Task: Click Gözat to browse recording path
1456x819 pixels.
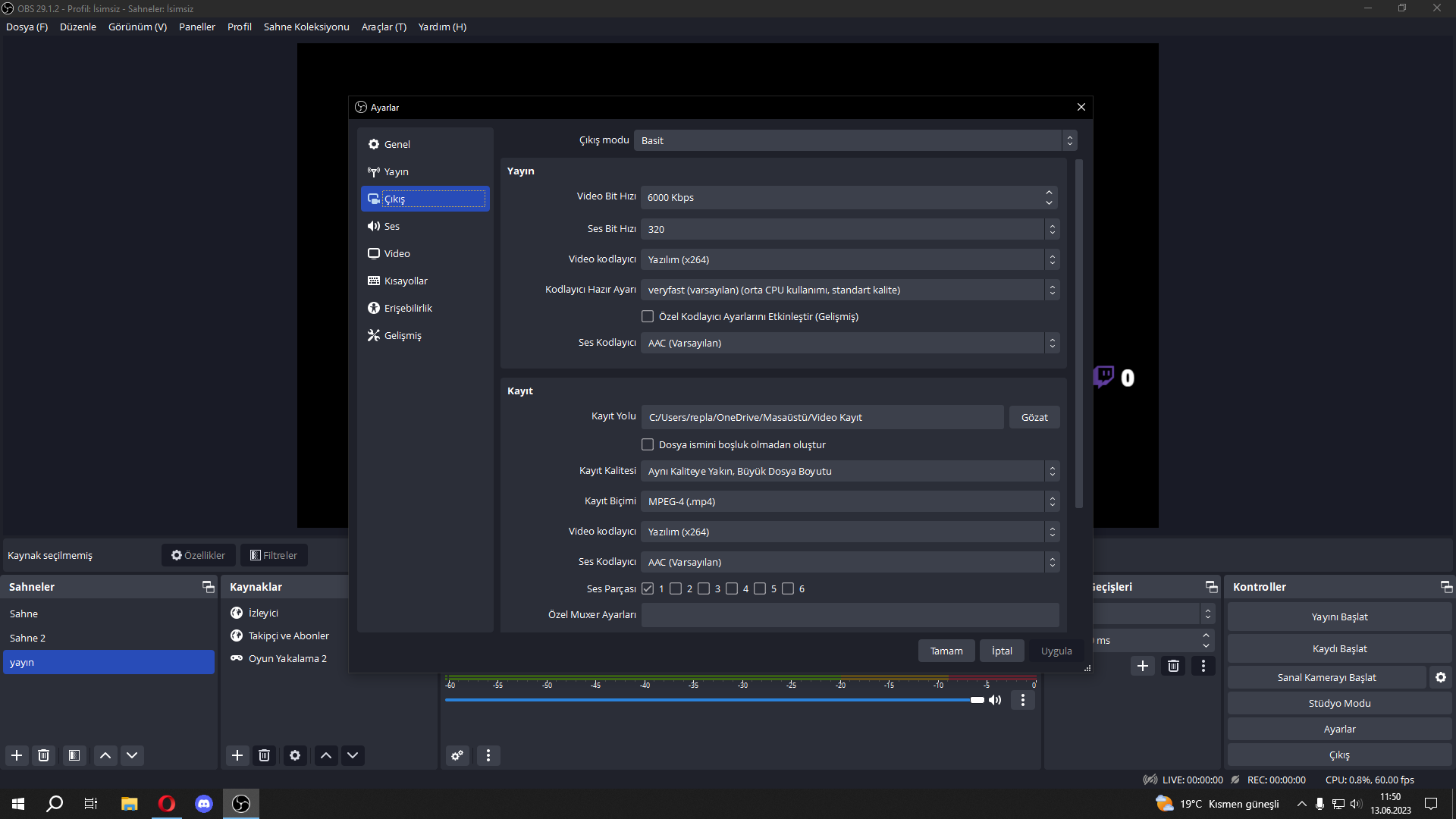Action: [1034, 417]
